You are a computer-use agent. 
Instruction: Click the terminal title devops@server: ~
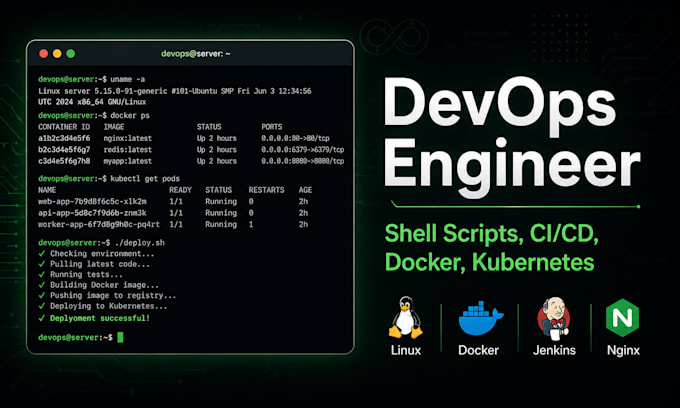point(196,54)
